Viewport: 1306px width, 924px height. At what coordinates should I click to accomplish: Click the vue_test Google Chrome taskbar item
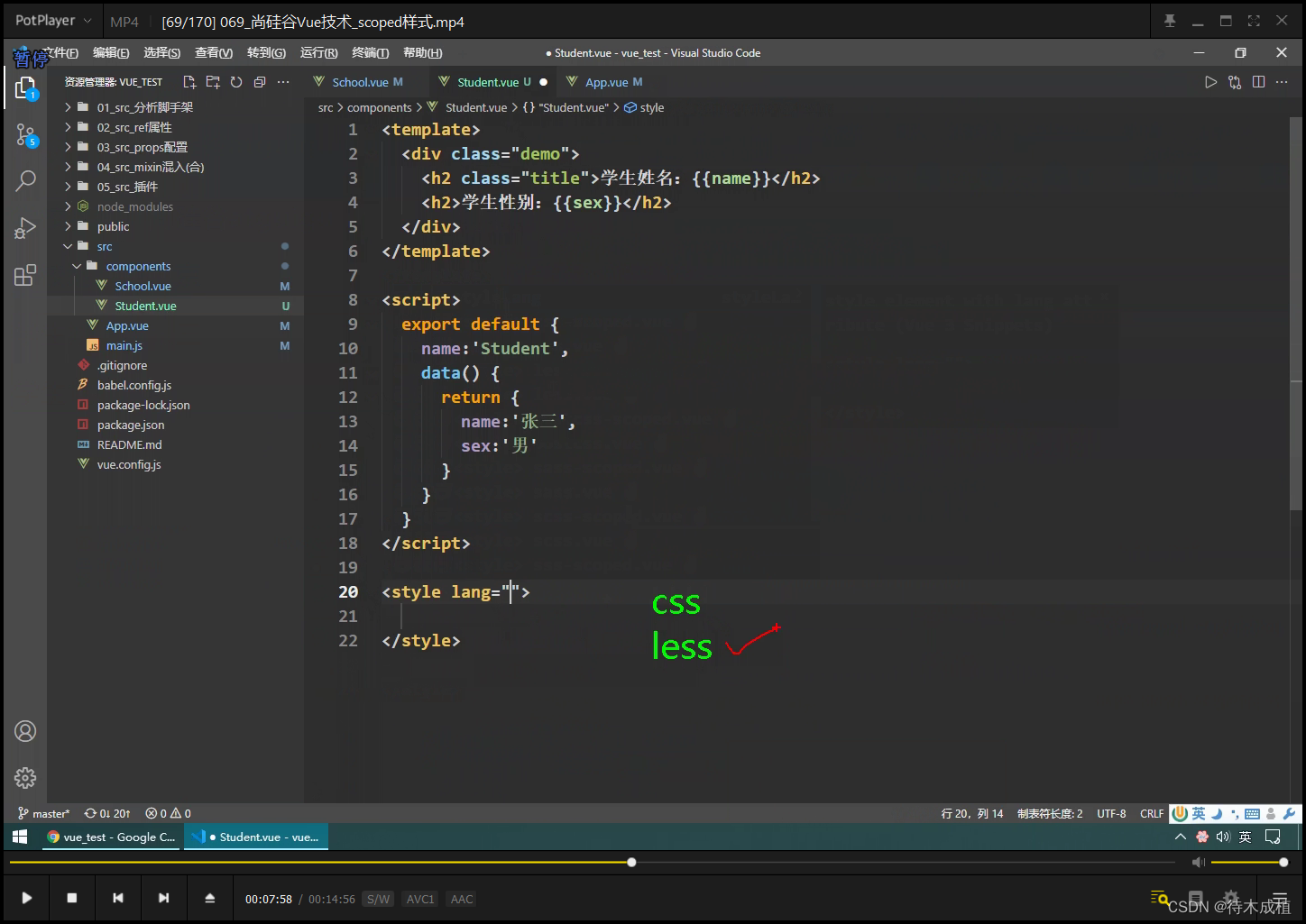click(112, 837)
